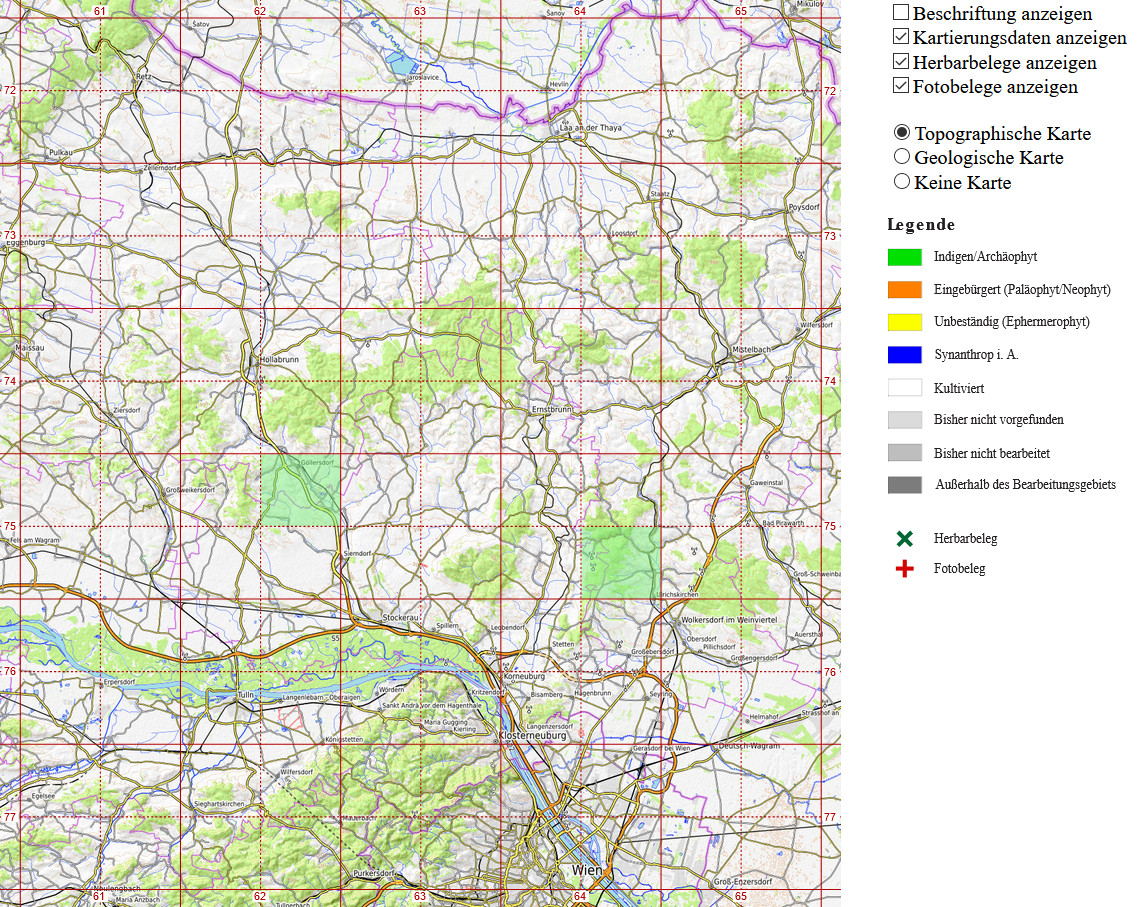The height and width of the screenshot is (907, 1140).
Task: Click the green Indigen/Archäophyt swatch
Action: click(x=904, y=257)
